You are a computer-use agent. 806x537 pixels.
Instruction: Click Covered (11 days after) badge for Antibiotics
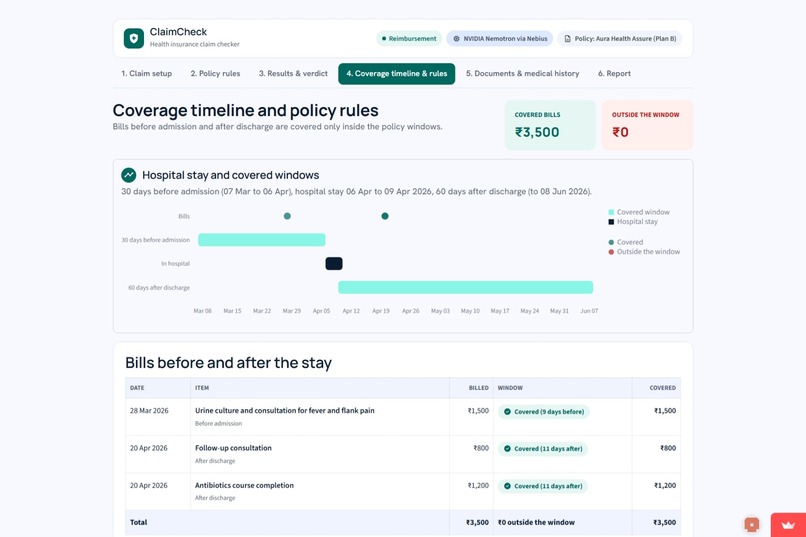coord(543,486)
